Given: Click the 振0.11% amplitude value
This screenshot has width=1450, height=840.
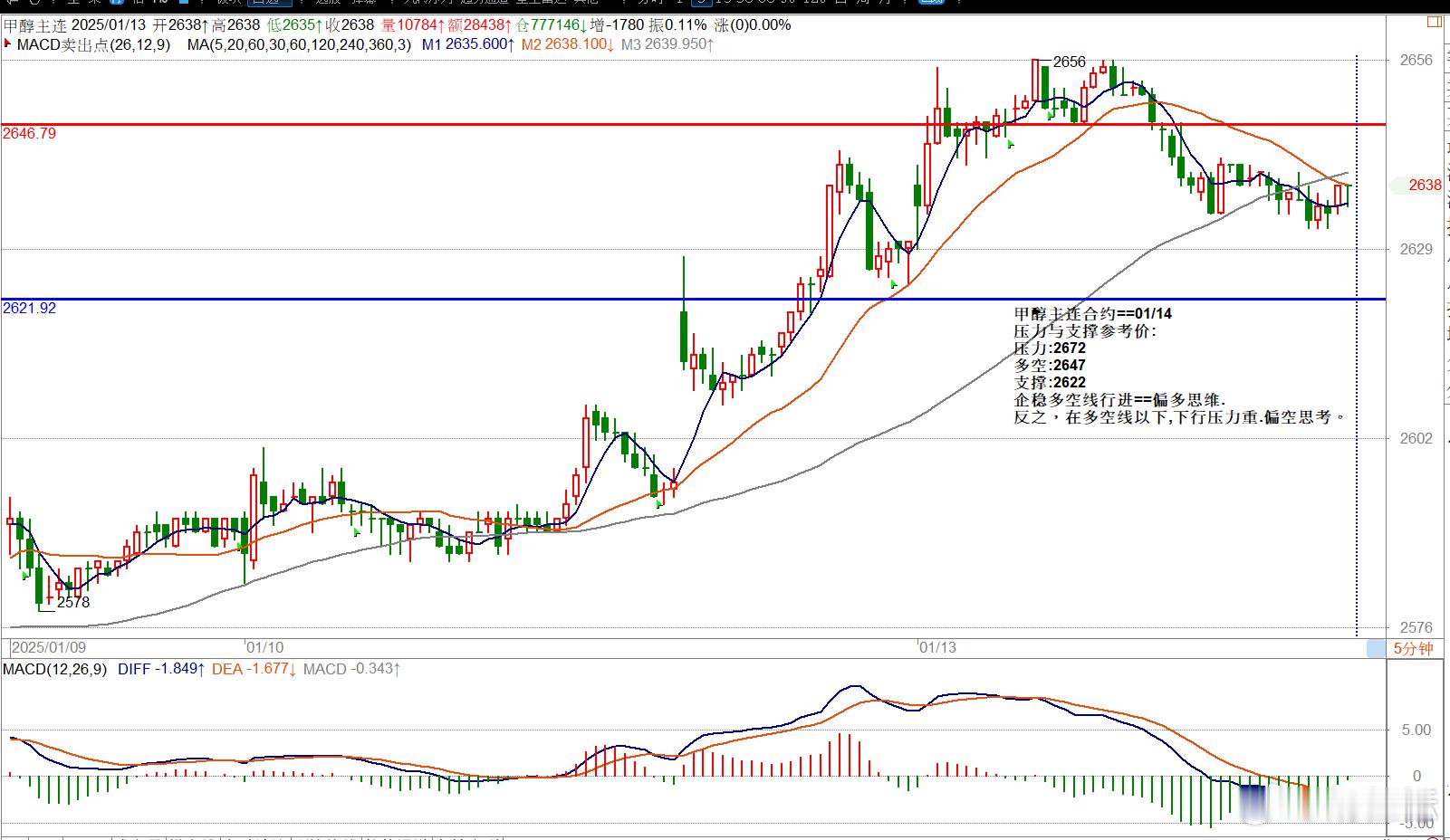Looking at the screenshot, I should coord(678,24).
